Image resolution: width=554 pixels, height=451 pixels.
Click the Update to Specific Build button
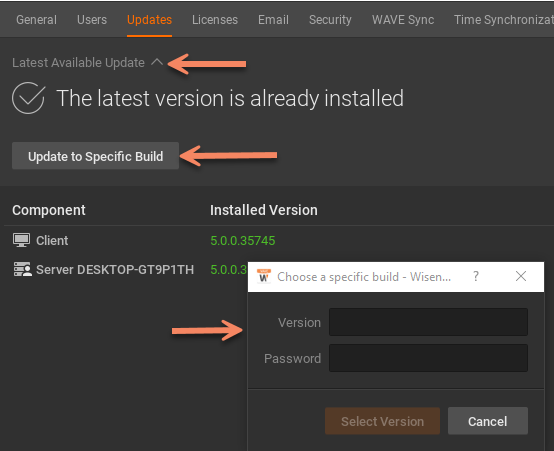[95, 156]
